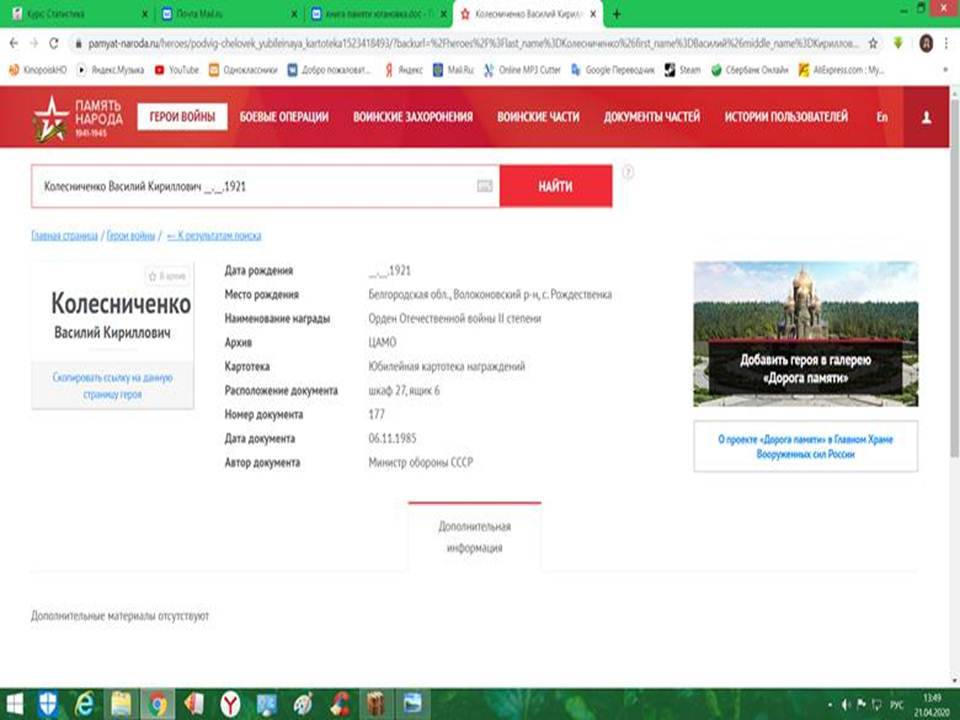Open the virtual keyboard icon in search field

(x=484, y=186)
